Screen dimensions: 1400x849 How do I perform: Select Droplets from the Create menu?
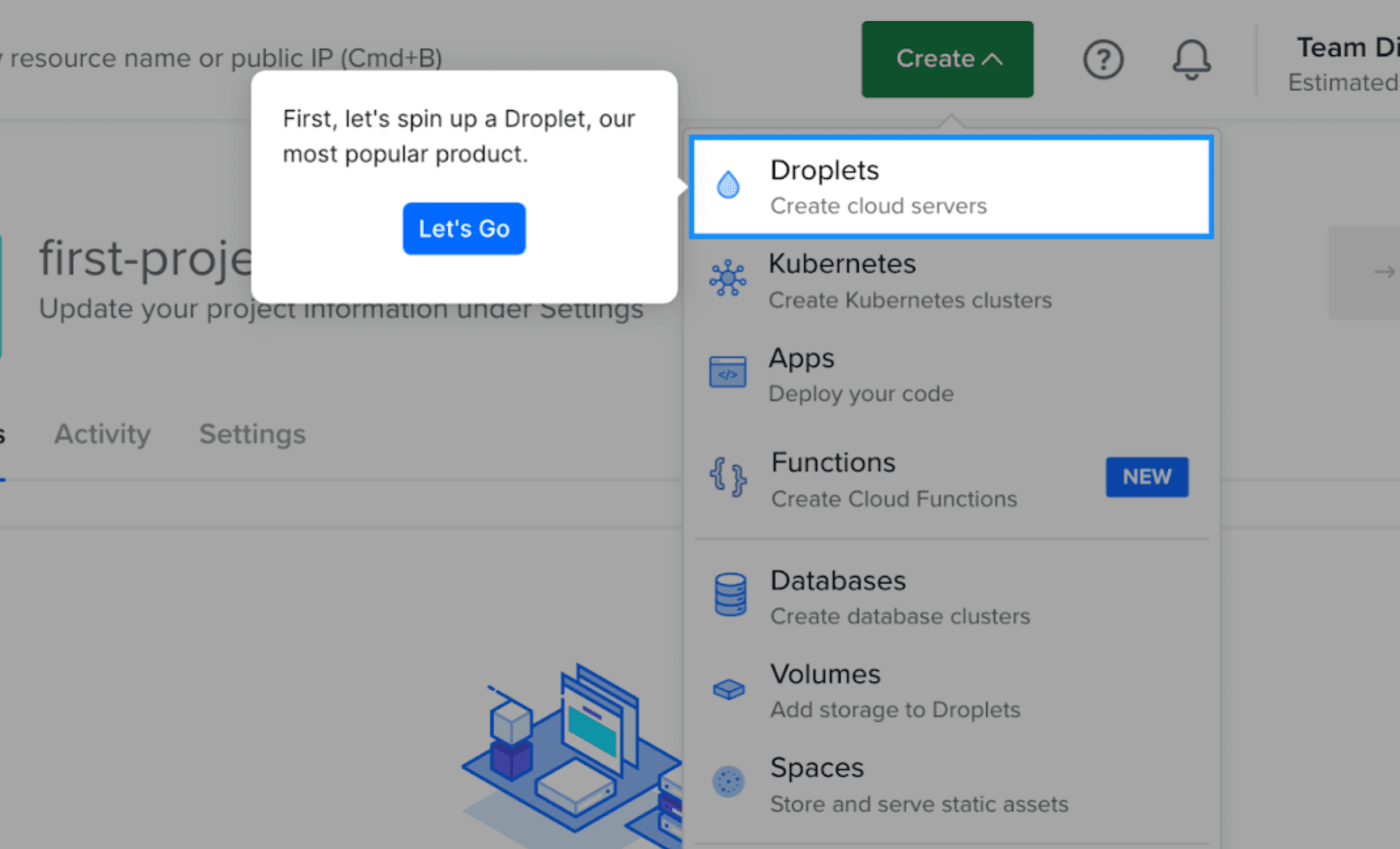coord(952,187)
